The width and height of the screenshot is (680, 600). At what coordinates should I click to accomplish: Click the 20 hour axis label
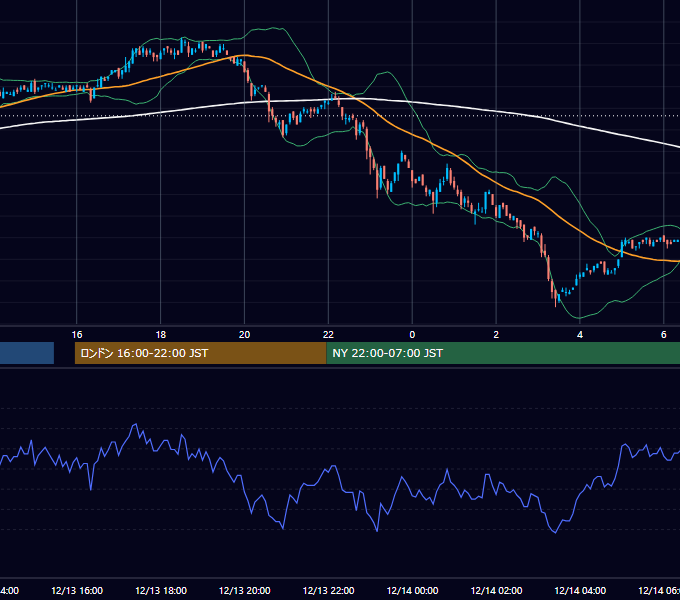[245, 335]
